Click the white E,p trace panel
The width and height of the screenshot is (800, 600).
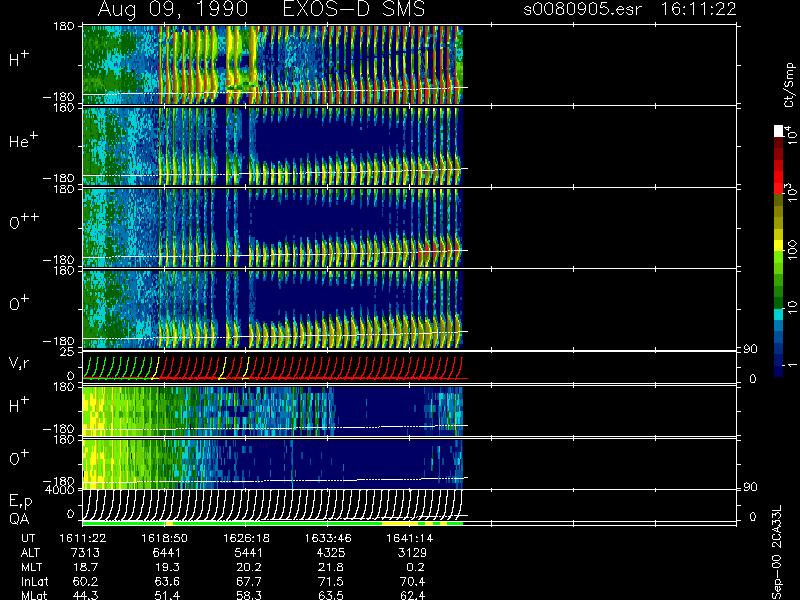[273, 504]
